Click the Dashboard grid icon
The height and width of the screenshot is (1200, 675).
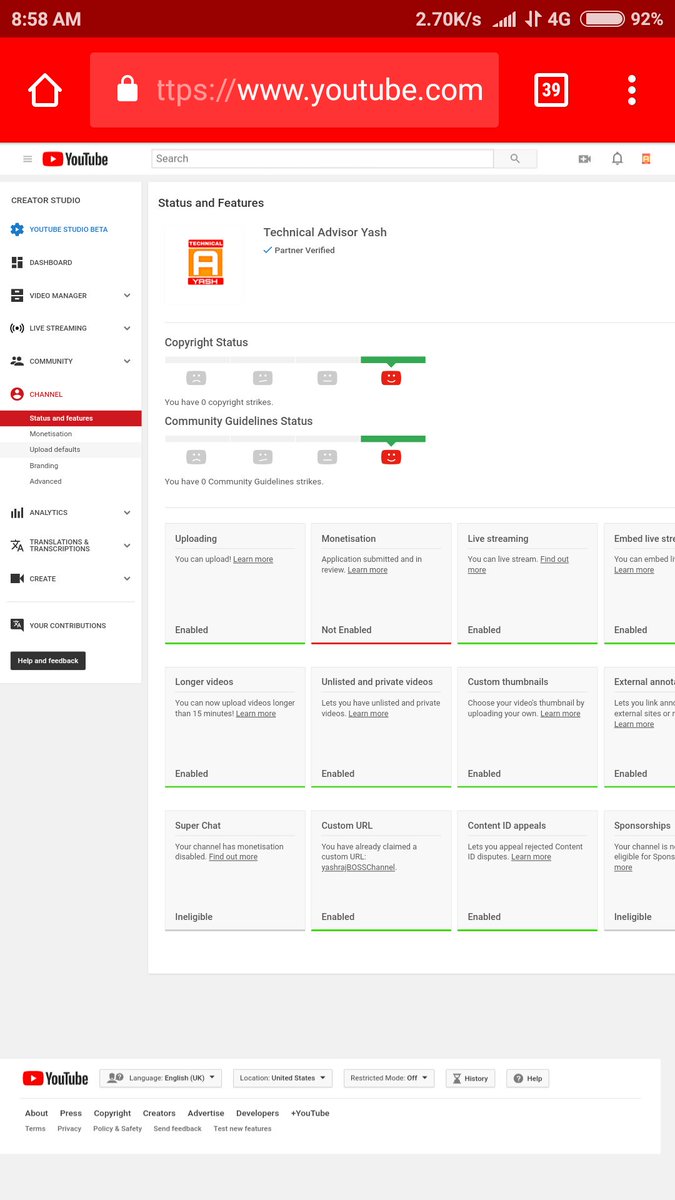coord(17,262)
